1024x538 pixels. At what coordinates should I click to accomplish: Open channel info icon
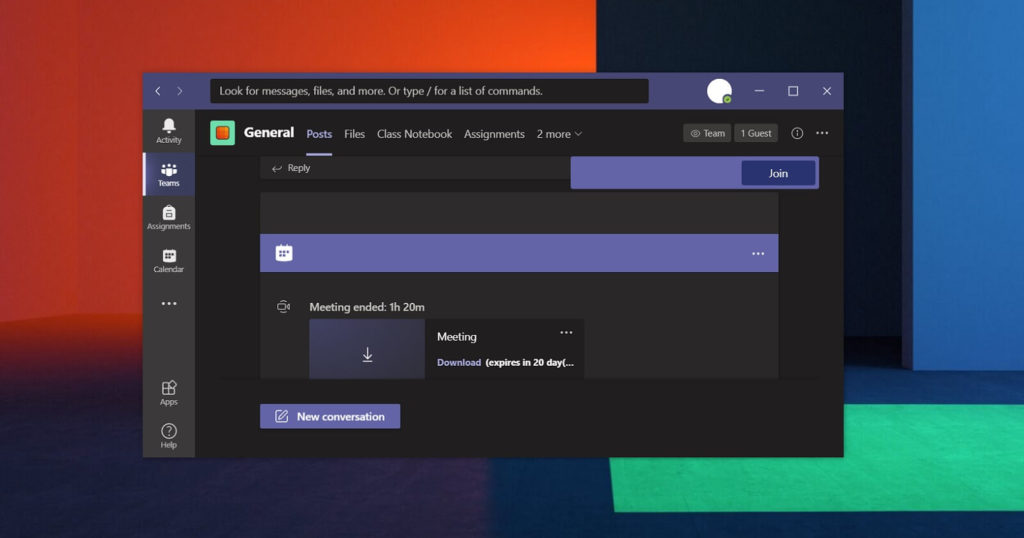point(797,133)
